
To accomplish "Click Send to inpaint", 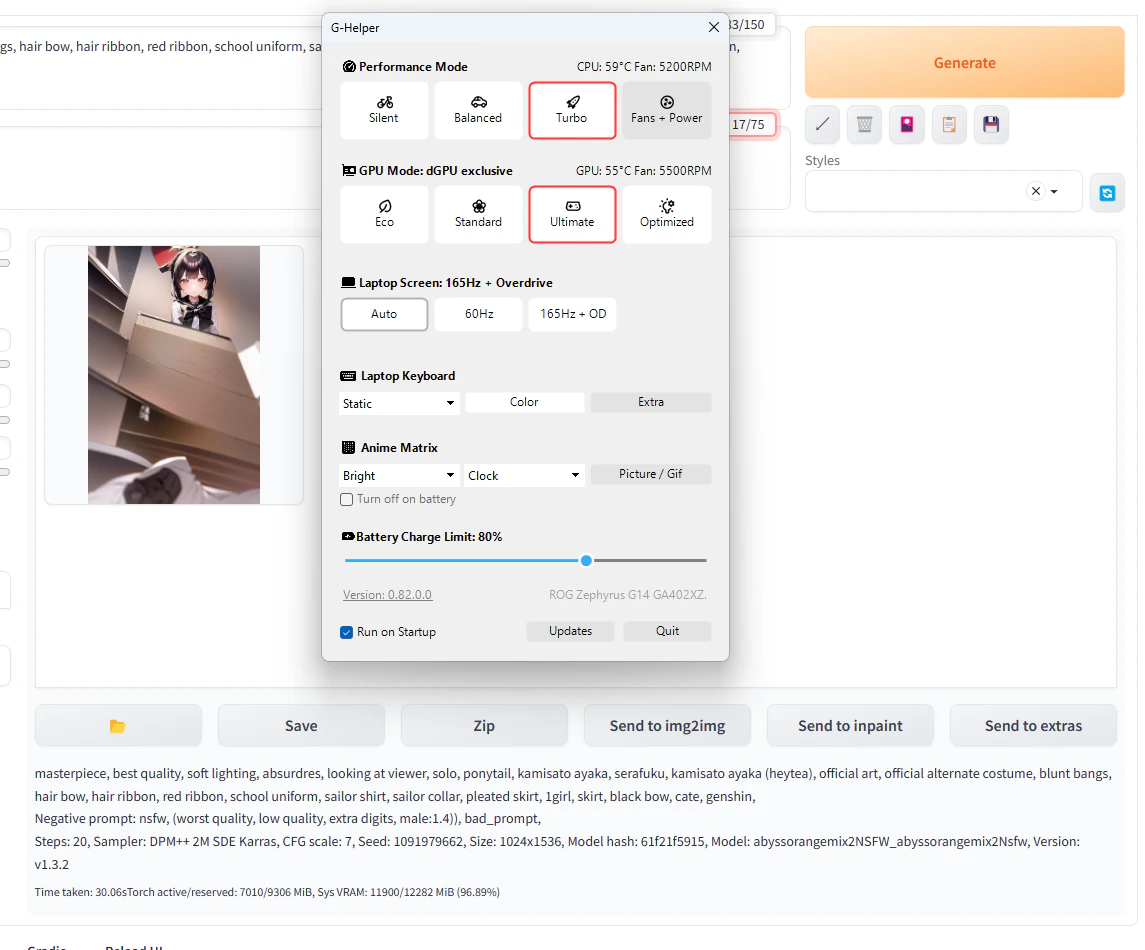I will (x=850, y=726).
